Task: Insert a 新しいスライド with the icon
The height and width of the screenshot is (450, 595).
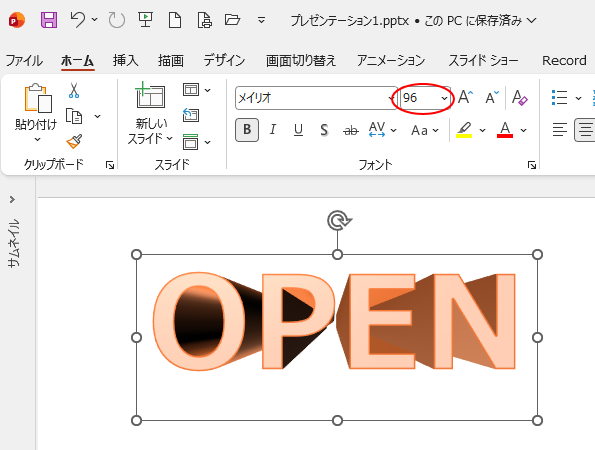Action: click(150, 95)
